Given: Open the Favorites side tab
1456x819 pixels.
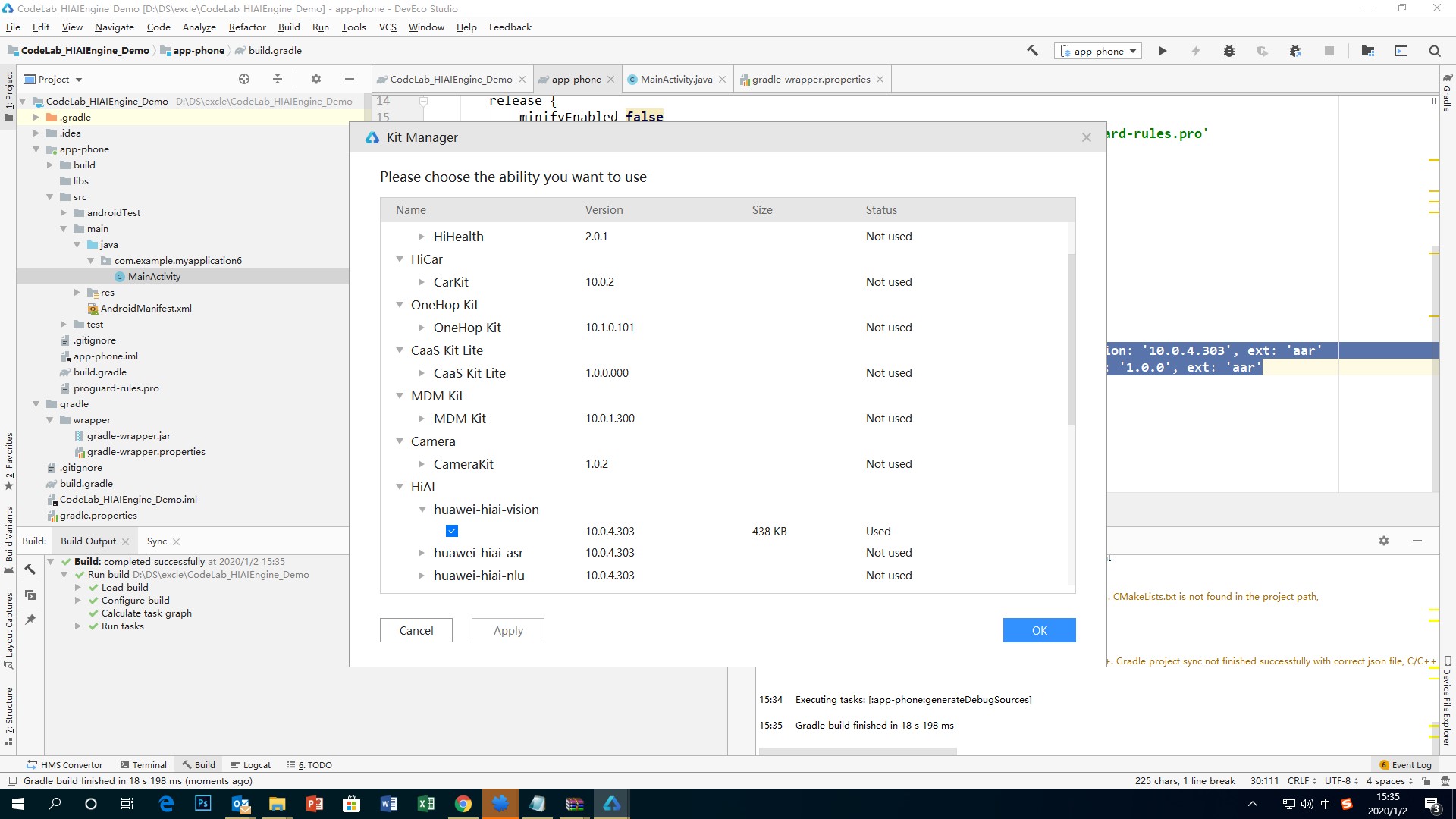Looking at the screenshot, I should click(9, 460).
